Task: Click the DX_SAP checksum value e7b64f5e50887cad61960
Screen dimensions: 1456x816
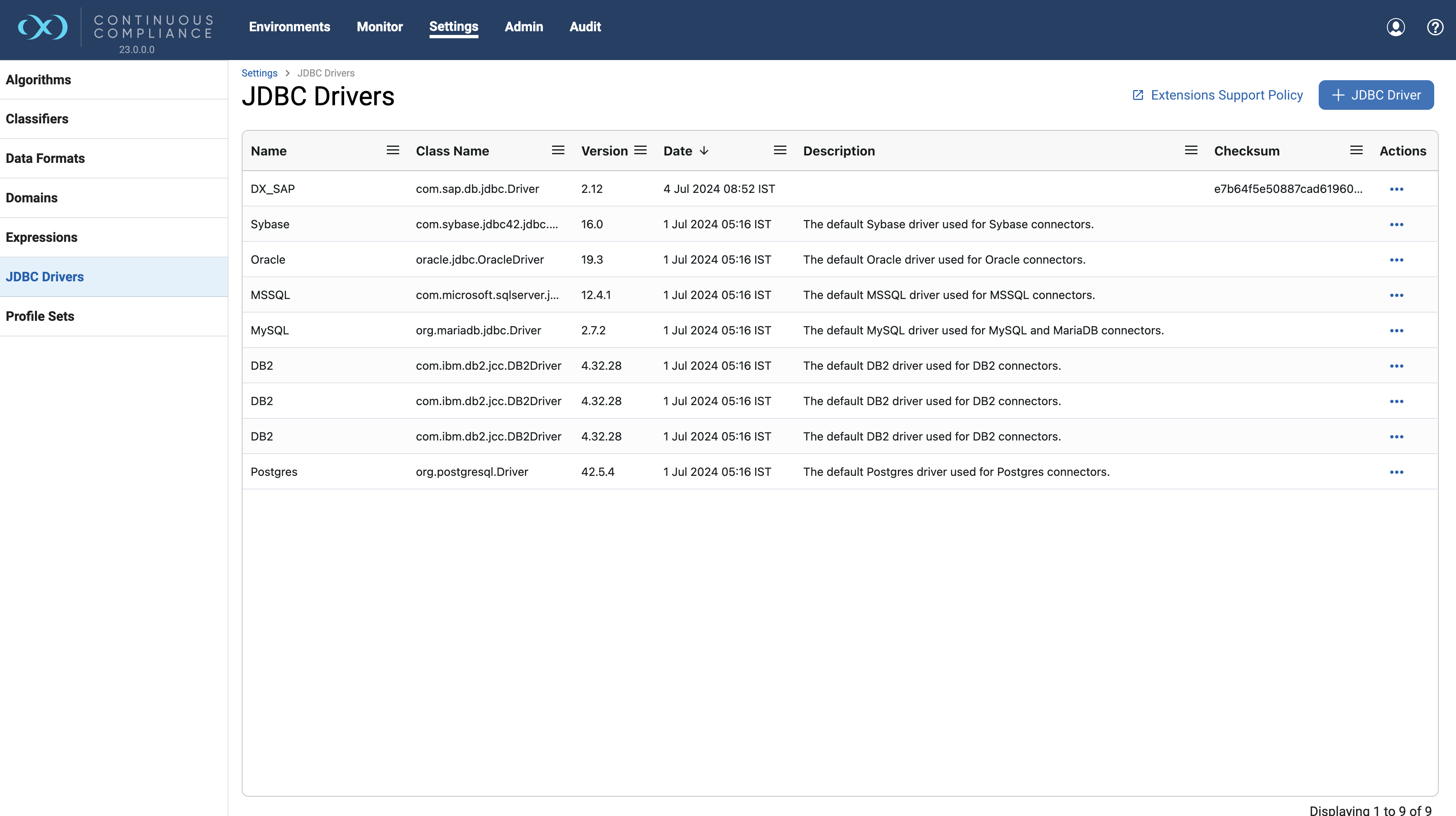Action: tap(1288, 189)
